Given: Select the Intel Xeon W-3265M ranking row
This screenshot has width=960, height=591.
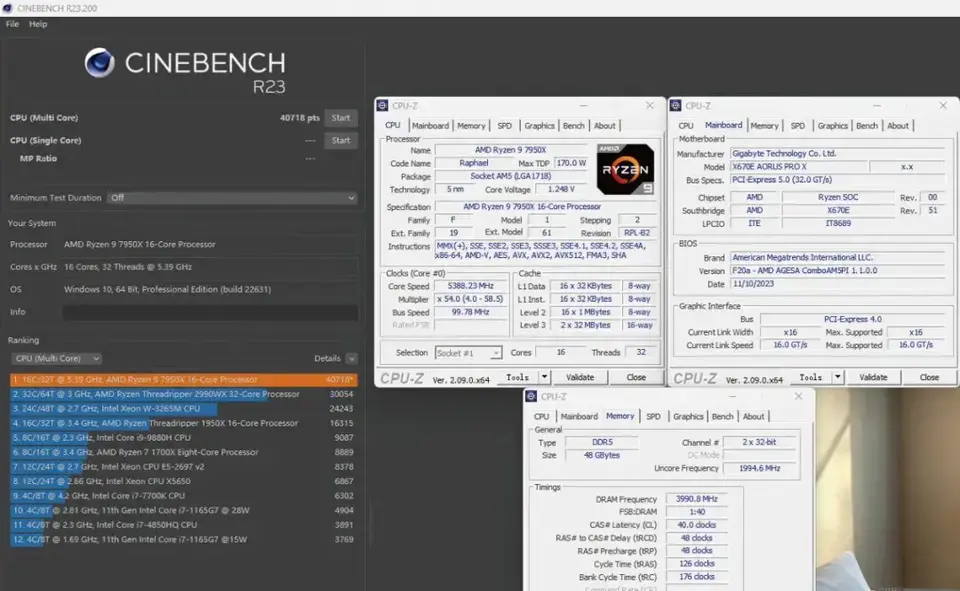Looking at the screenshot, I should pos(184,408).
